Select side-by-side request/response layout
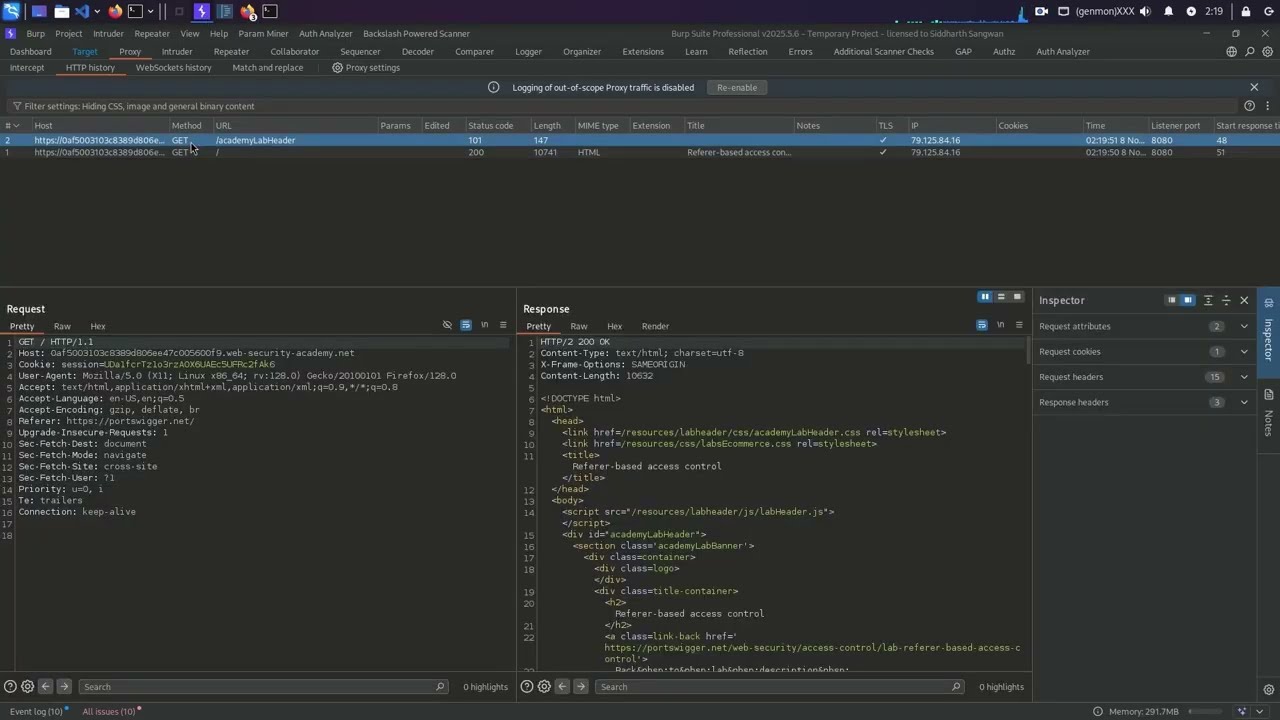 985,297
